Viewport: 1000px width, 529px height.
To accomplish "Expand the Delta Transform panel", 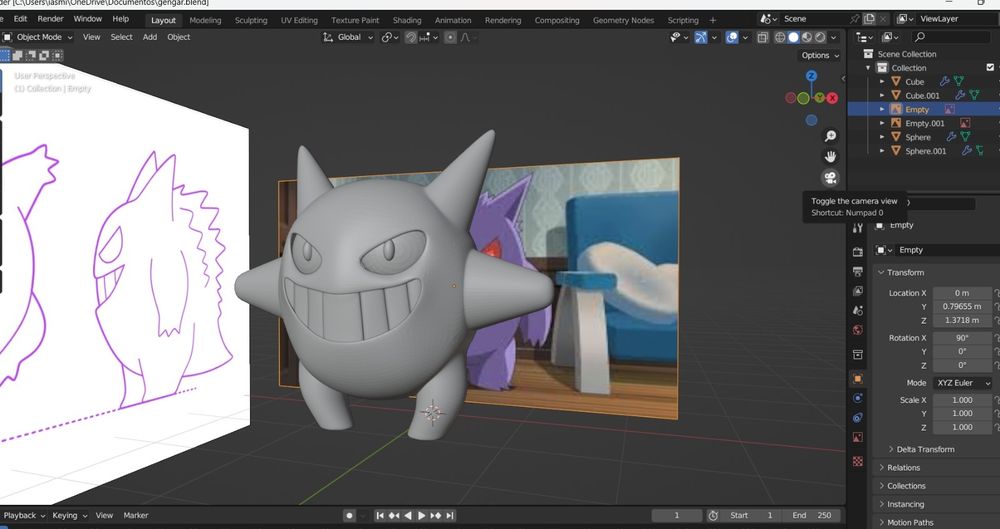I will coord(925,449).
